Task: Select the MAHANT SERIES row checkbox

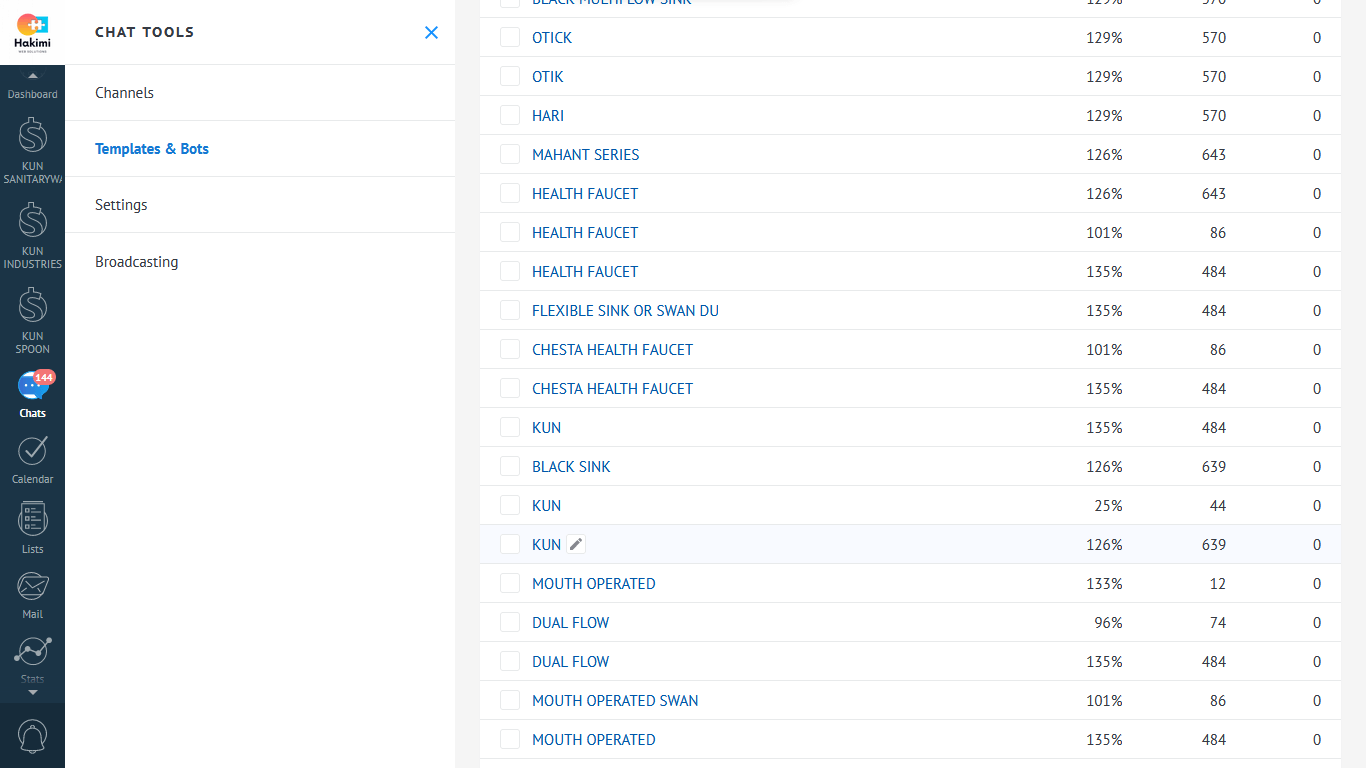Action: pos(510,154)
